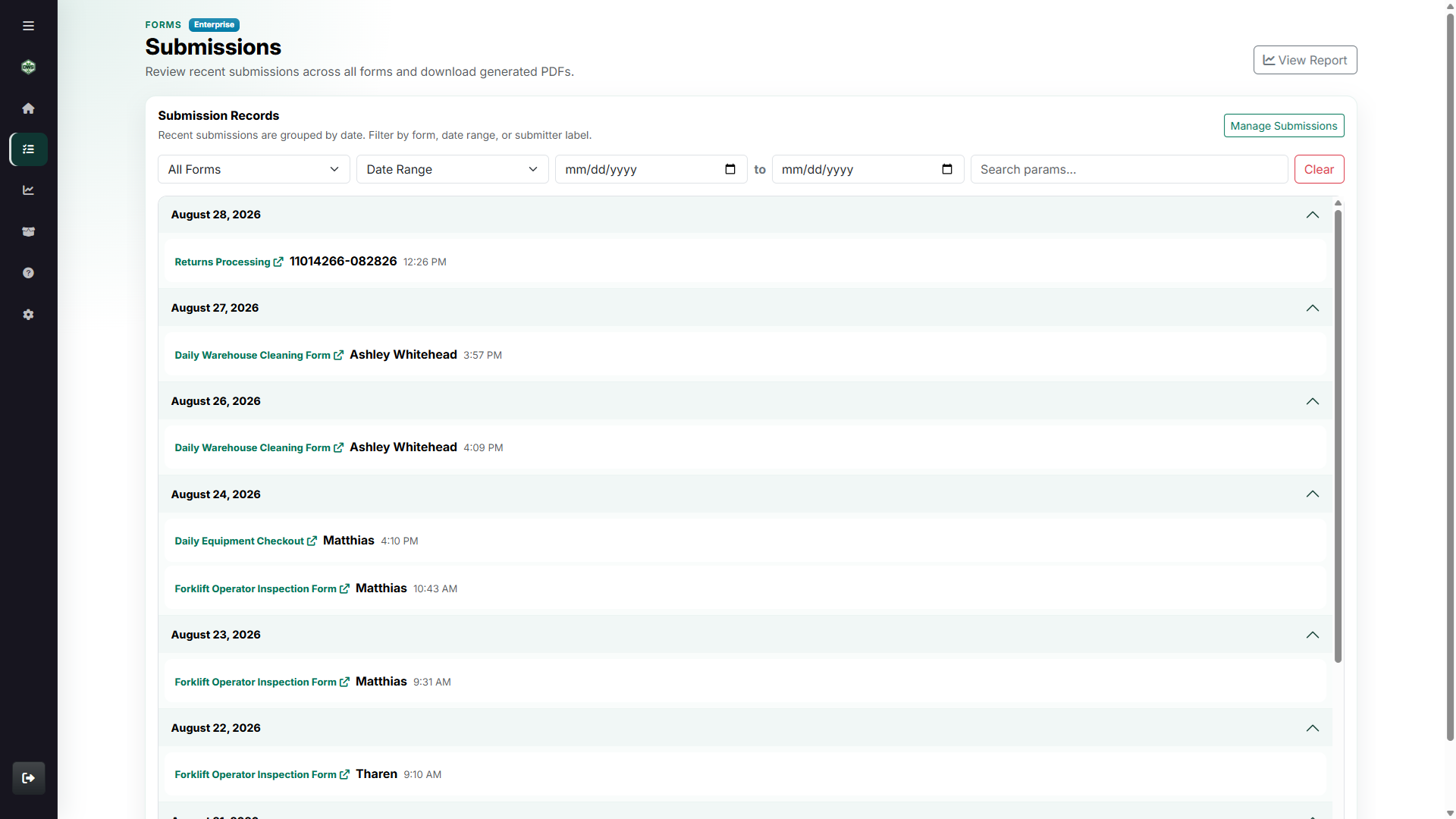Screen dimensions: 1456x819
Task: Clear the filters with Clear button
Action: [1319, 169]
